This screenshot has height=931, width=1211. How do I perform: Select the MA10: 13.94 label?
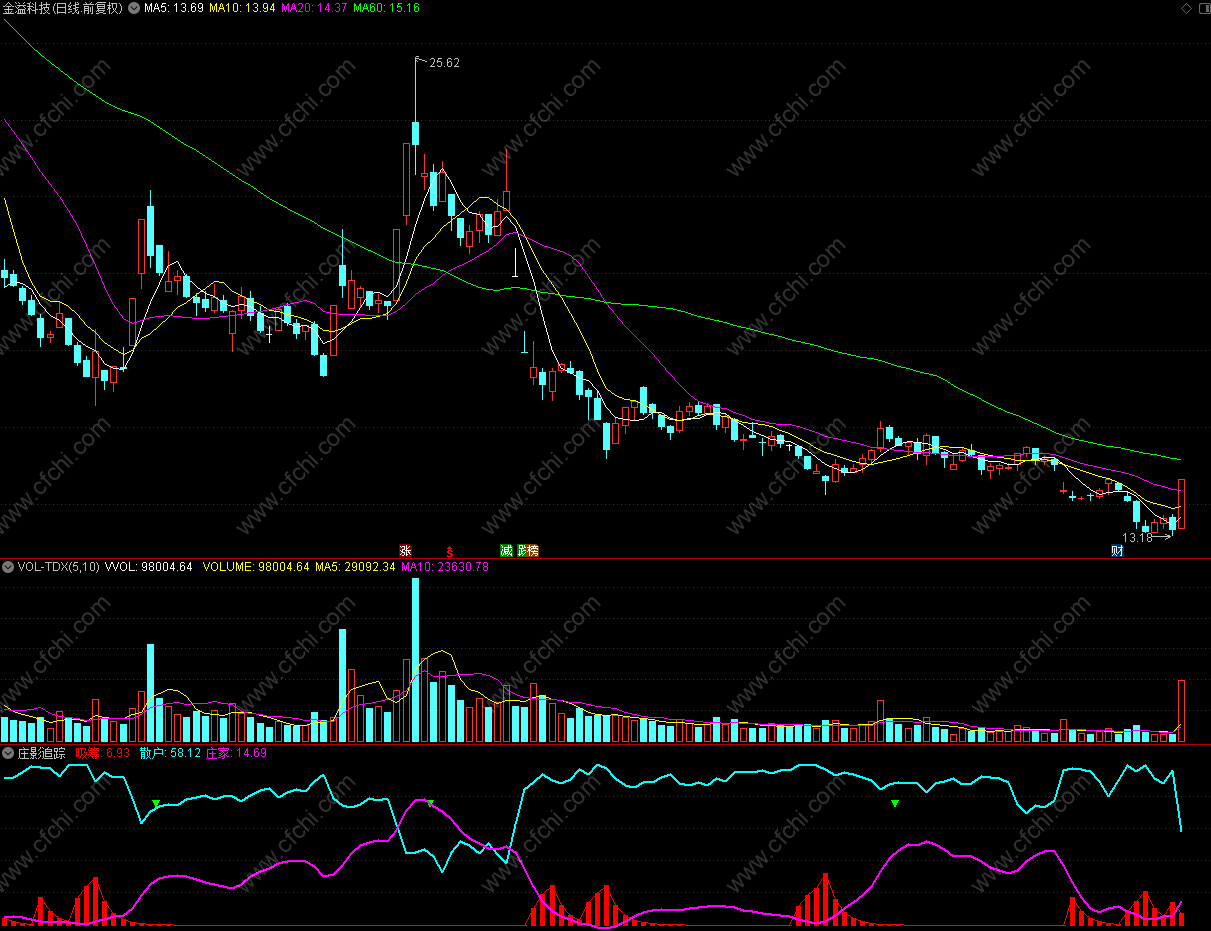(242, 8)
